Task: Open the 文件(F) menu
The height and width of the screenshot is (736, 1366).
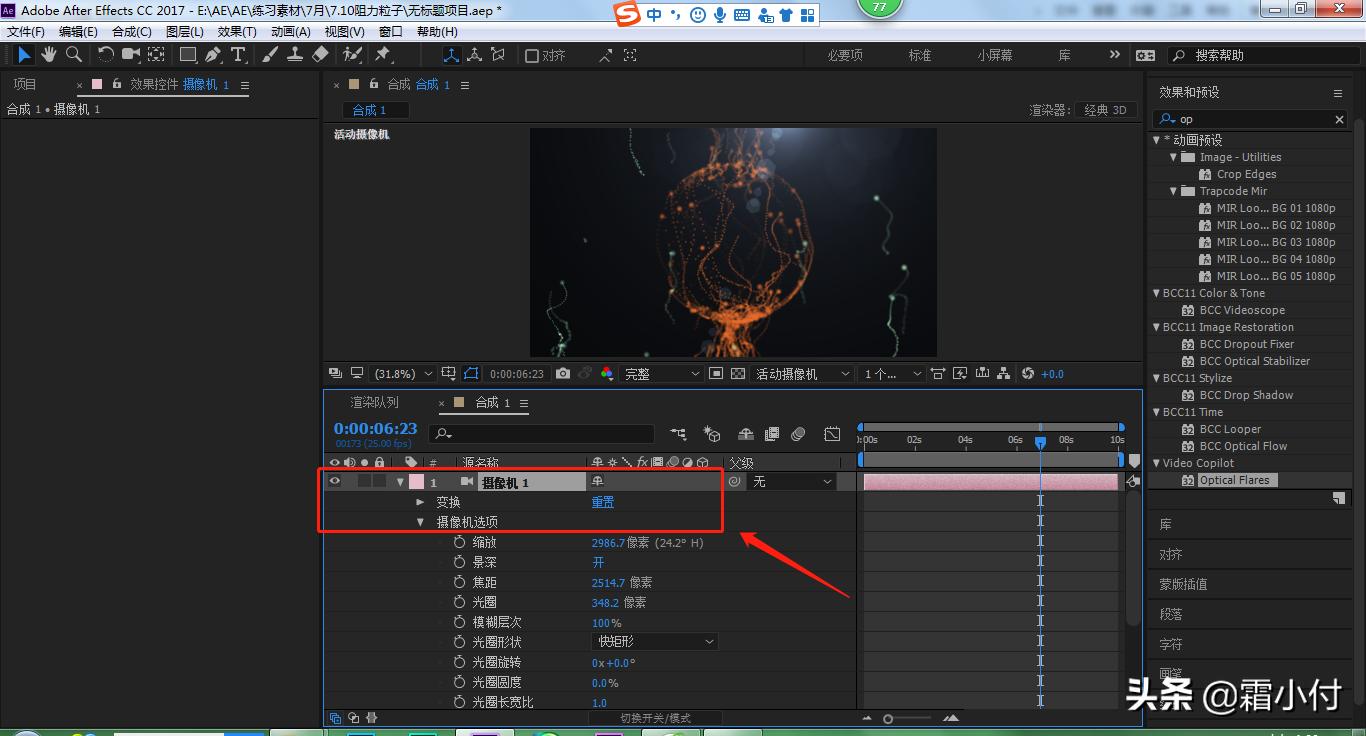Action: [x=26, y=32]
